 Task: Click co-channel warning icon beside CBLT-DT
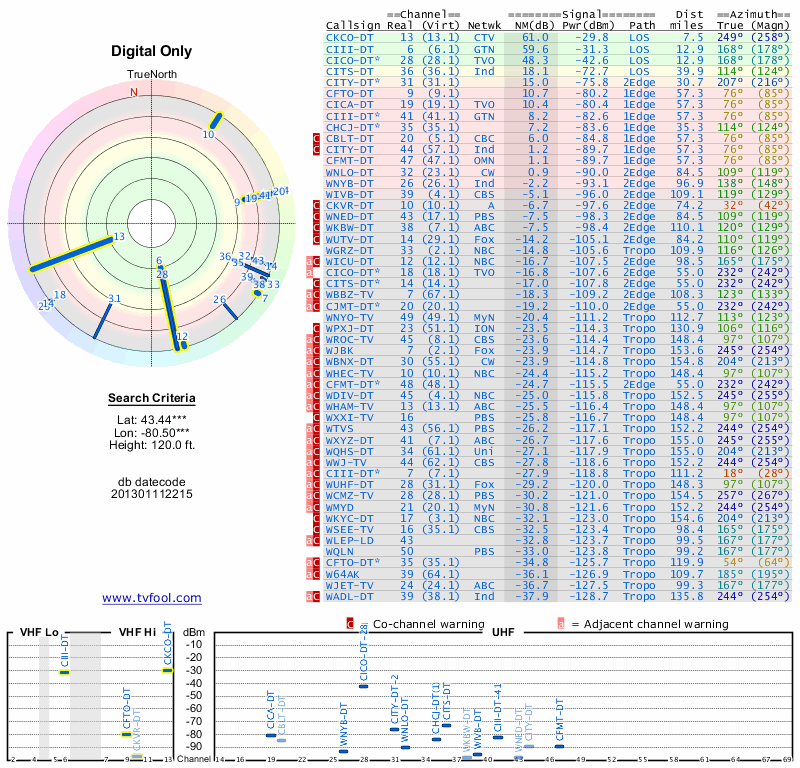(x=316, y=138)
